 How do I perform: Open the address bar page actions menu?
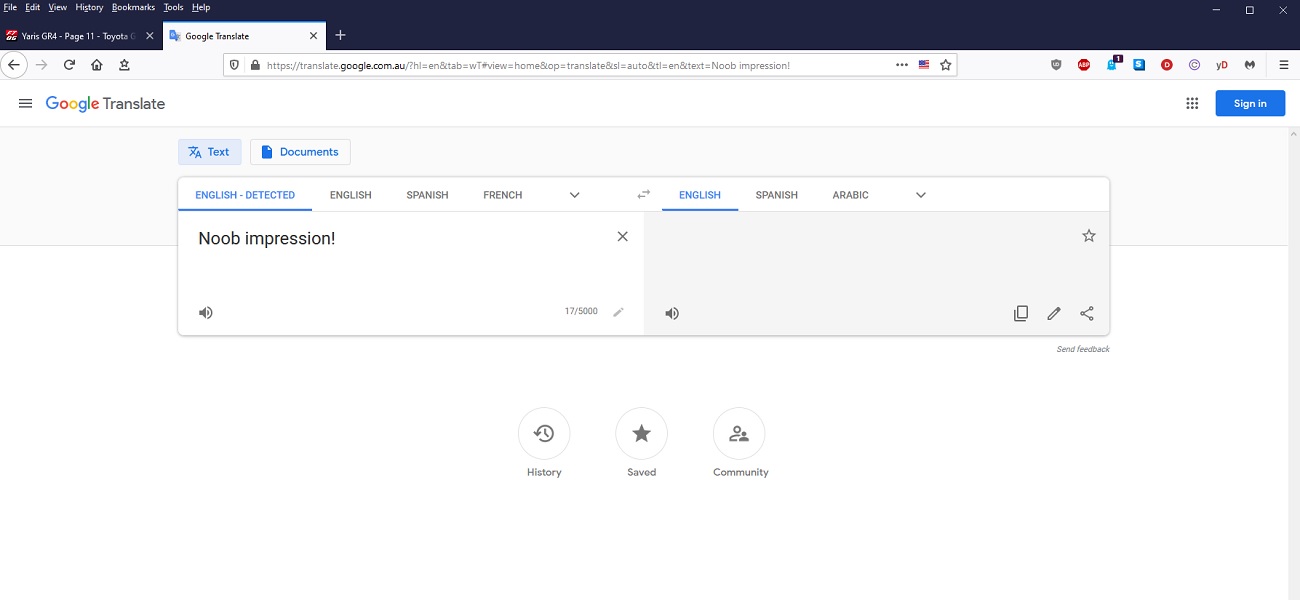pyautogui.click(x=902, y=65)
